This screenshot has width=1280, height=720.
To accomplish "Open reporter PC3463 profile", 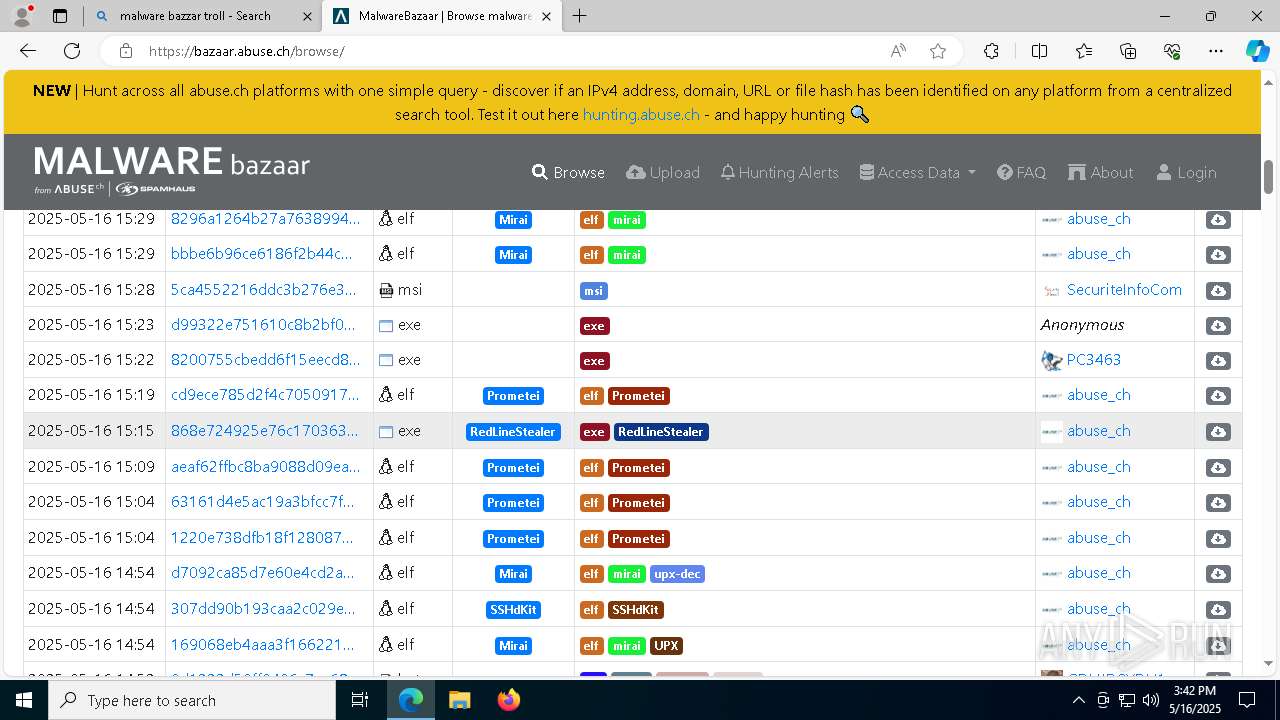I will click(1094, 360).
